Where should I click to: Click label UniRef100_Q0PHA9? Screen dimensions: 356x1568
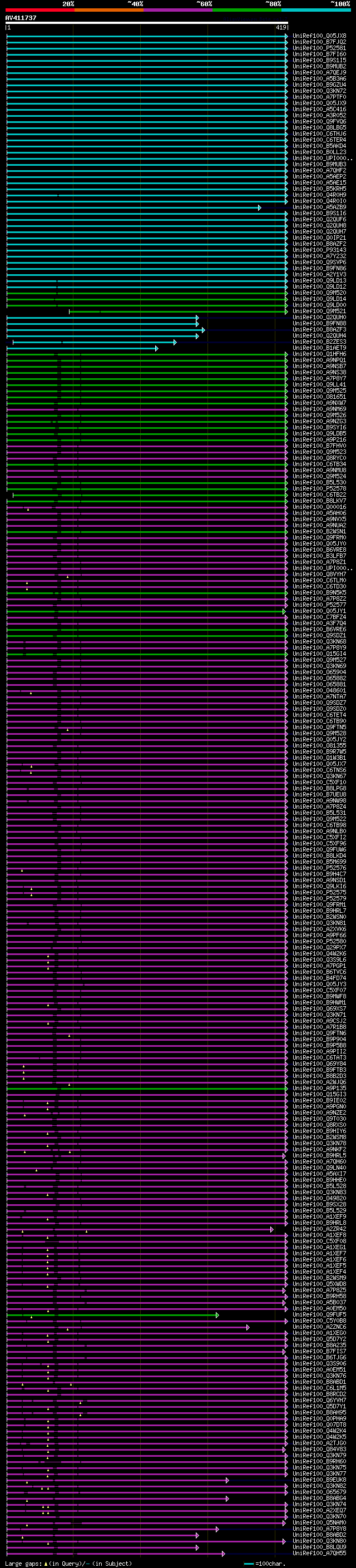pos(319,1419)
